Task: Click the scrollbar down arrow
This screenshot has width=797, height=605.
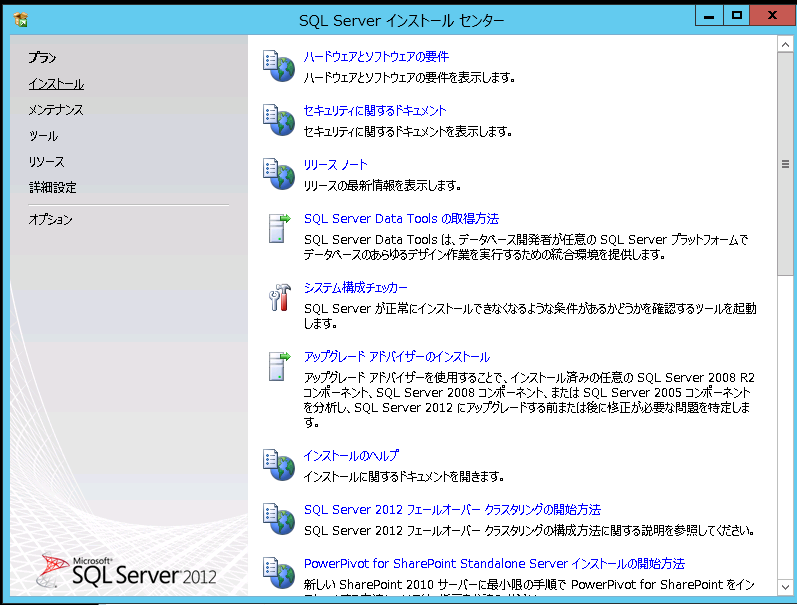Action: click(785, 587)
